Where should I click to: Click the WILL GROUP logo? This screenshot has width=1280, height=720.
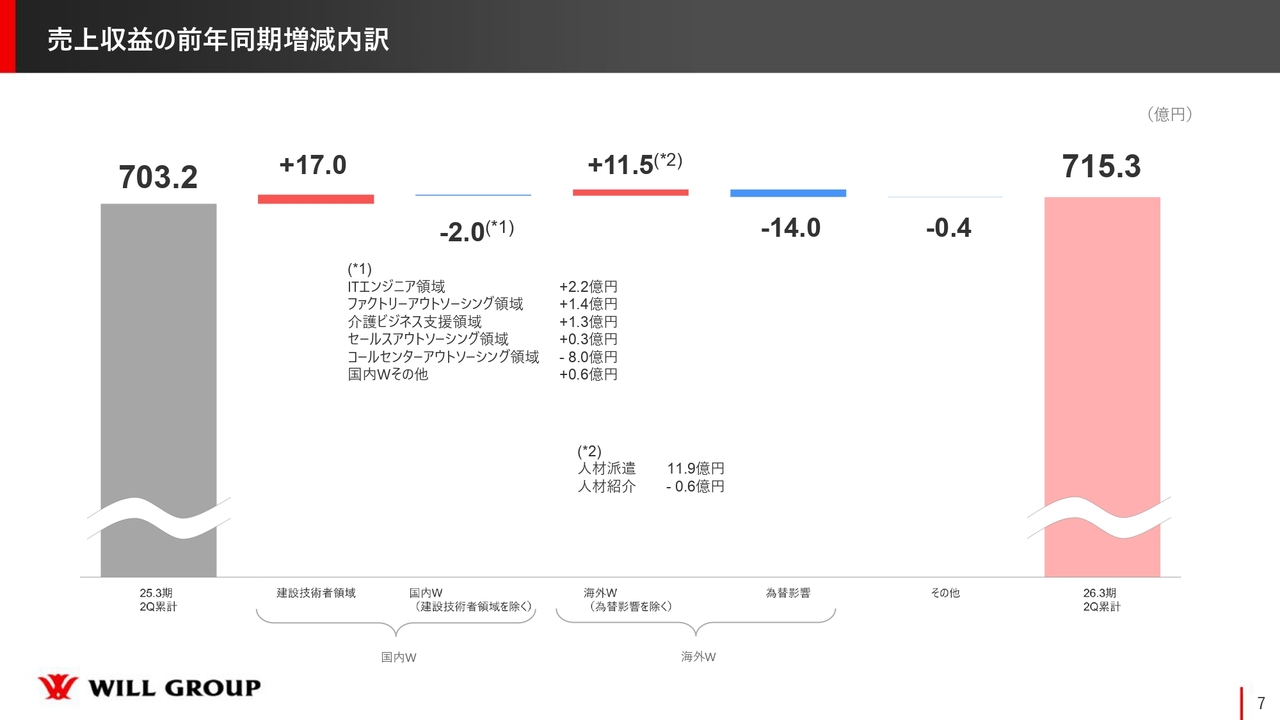(149, 688)
